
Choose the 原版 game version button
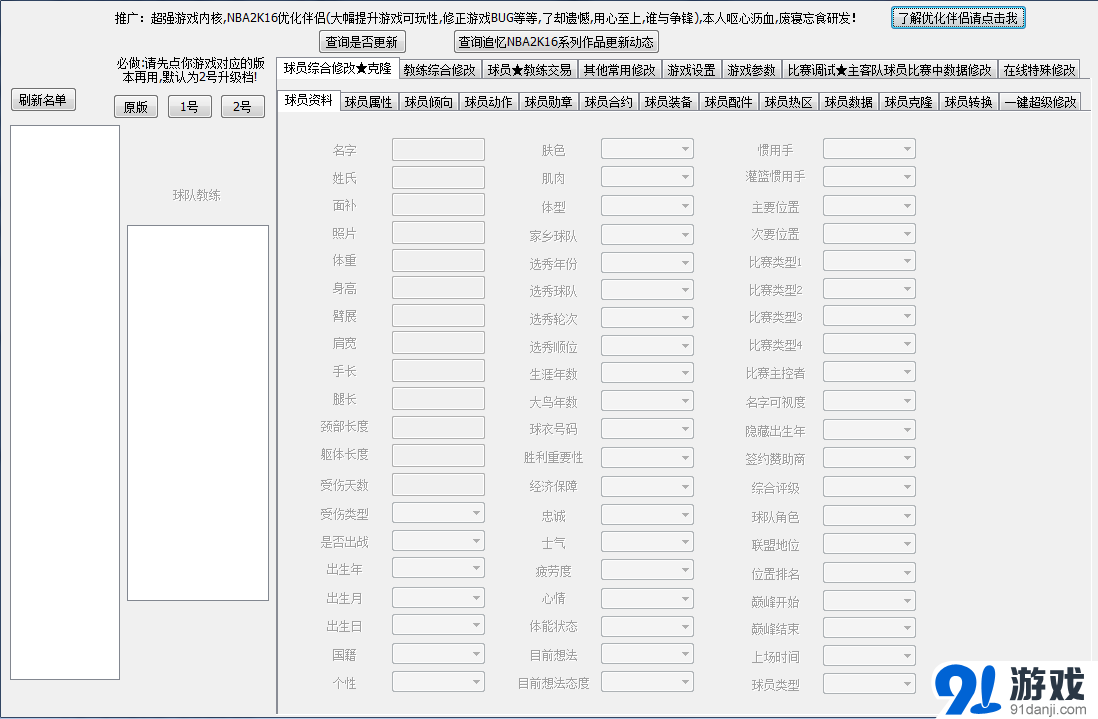tap(136, 106)
